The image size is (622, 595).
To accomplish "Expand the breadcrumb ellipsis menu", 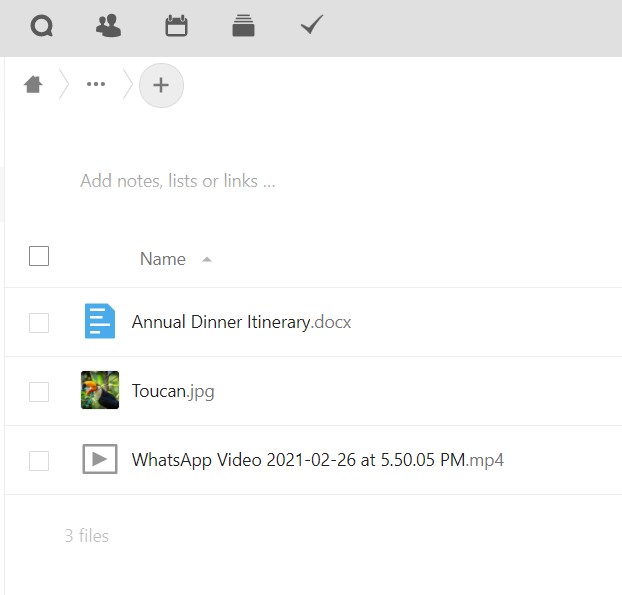I will point(96,85).
